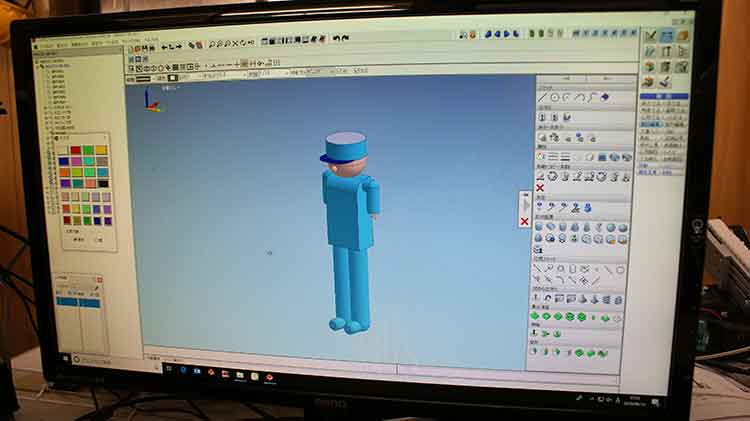Close the small dialog under the color palette

(x=99, y=280)
